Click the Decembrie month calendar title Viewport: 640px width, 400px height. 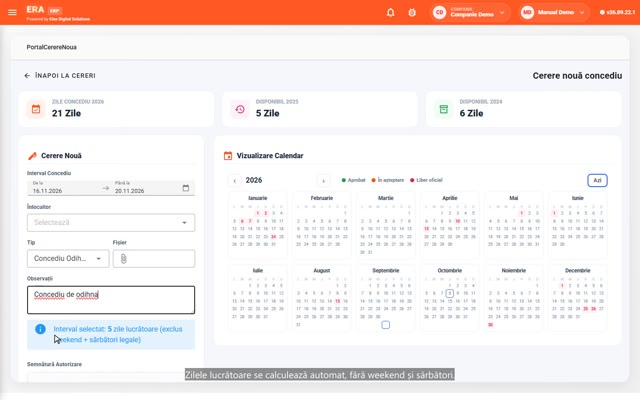click(578, 271)
